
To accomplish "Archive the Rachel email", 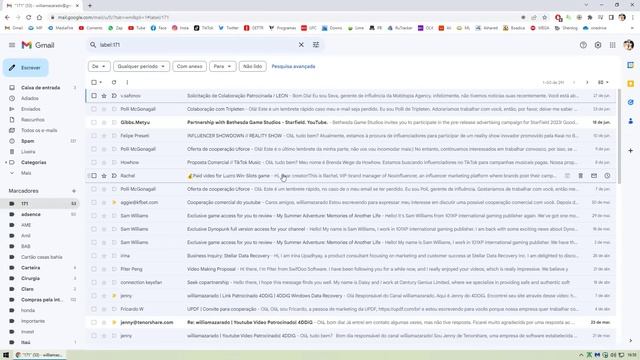I will pyautogui.click(x=567, y=176).
